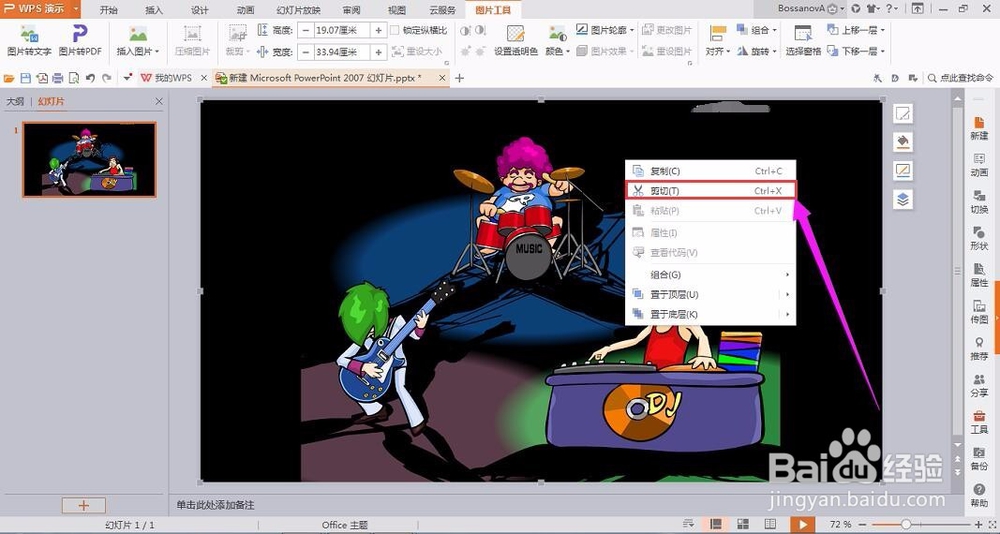The image size is (1000, 534).
Task: Switch to normal view in status bar
Action: (x=716, y=524)
